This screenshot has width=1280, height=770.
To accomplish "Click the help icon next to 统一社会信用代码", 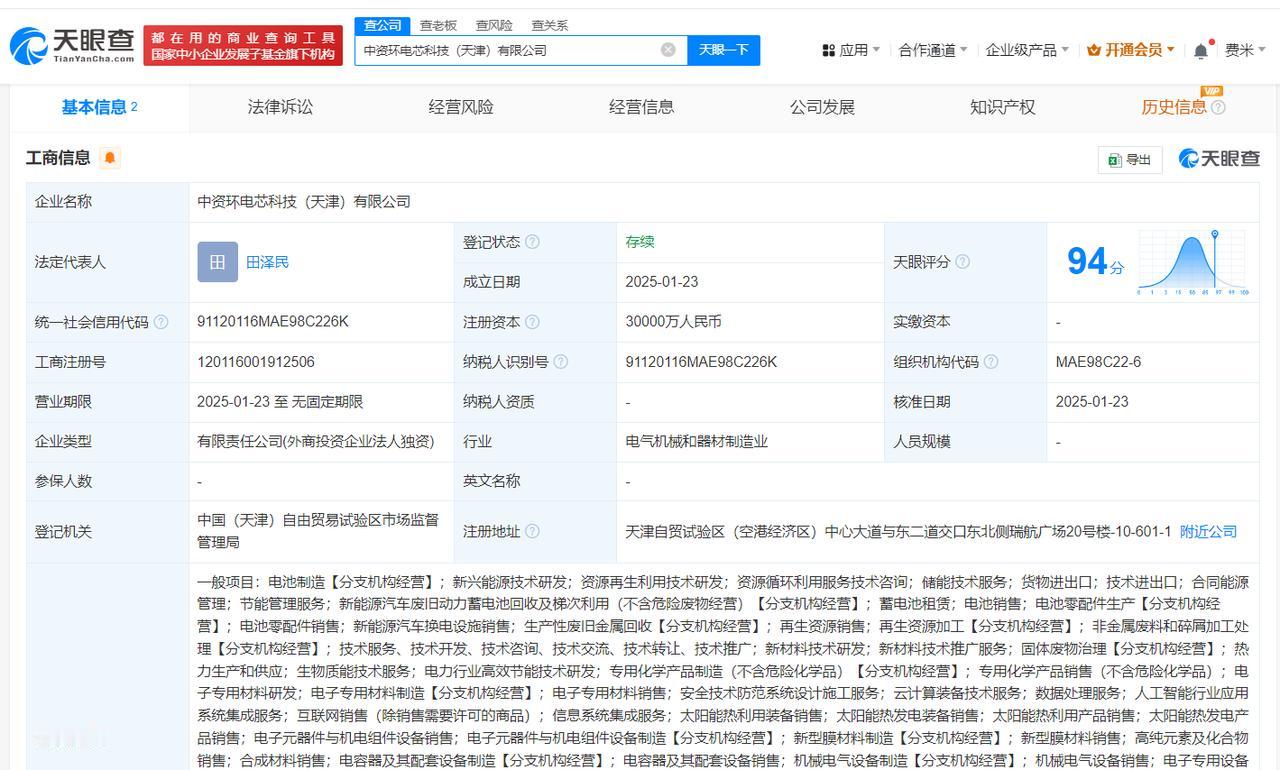I will click(161, 322).
